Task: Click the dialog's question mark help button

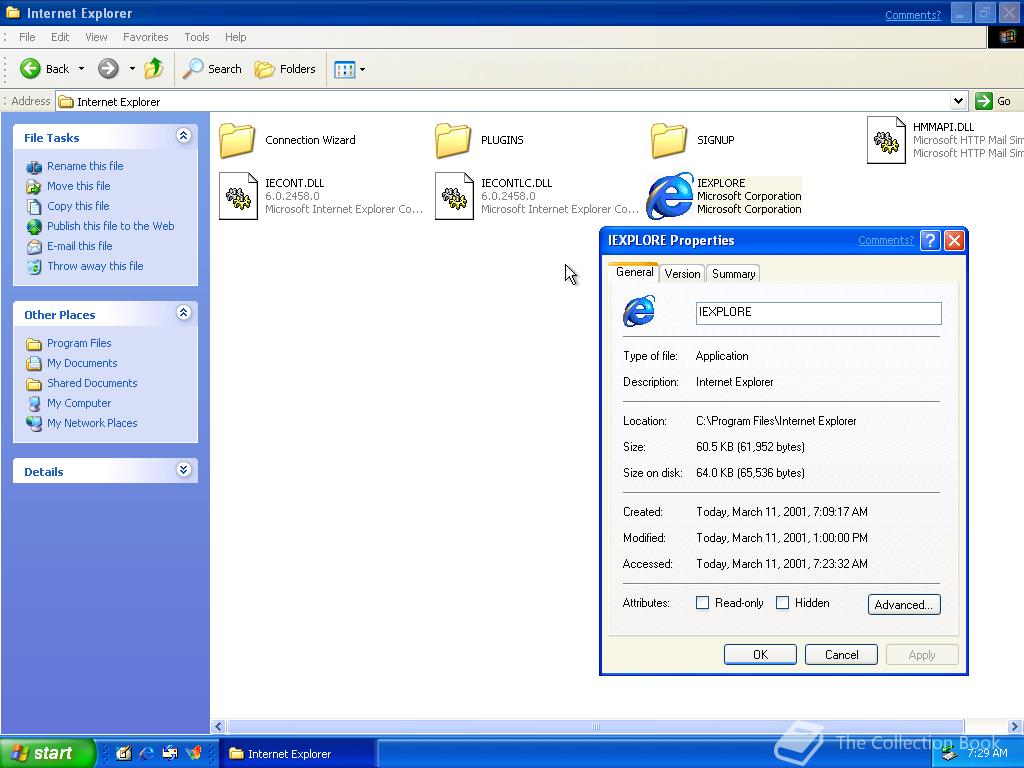Action: click(x=930, y=240)
